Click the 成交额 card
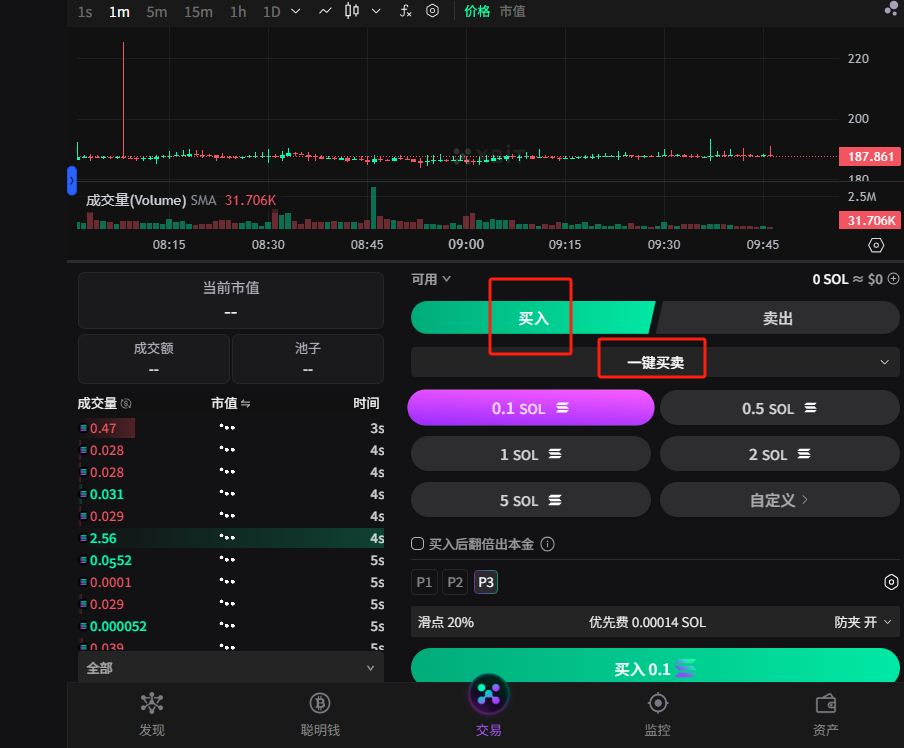The width and height of the screenshot is (904, 748). pyautogui.click(x=154, y=359)
